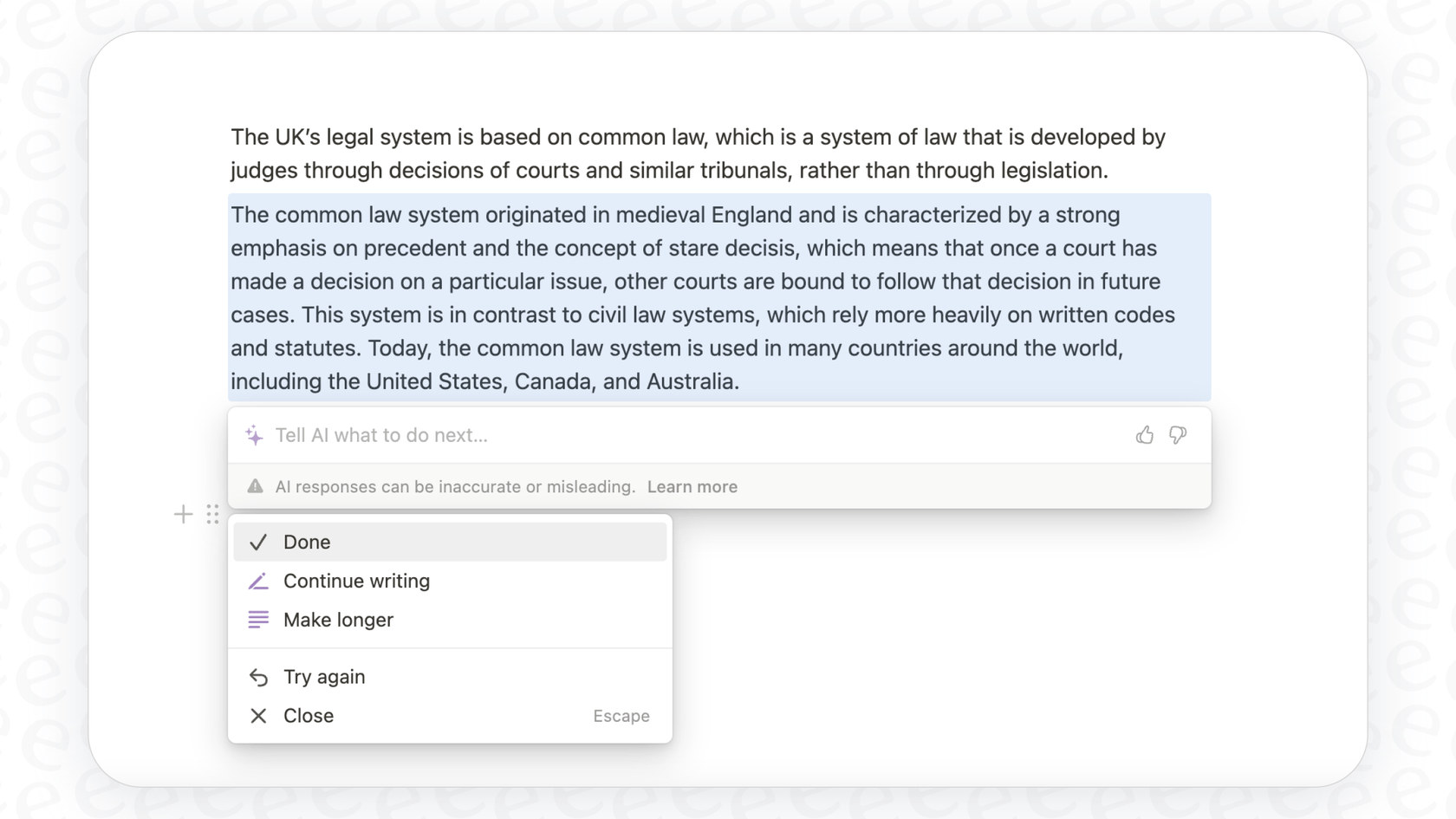The width and height of the screenshot is (1456, 819).
Task: Give a thumbs down to the AI response
Action: tap(1177, 435)
